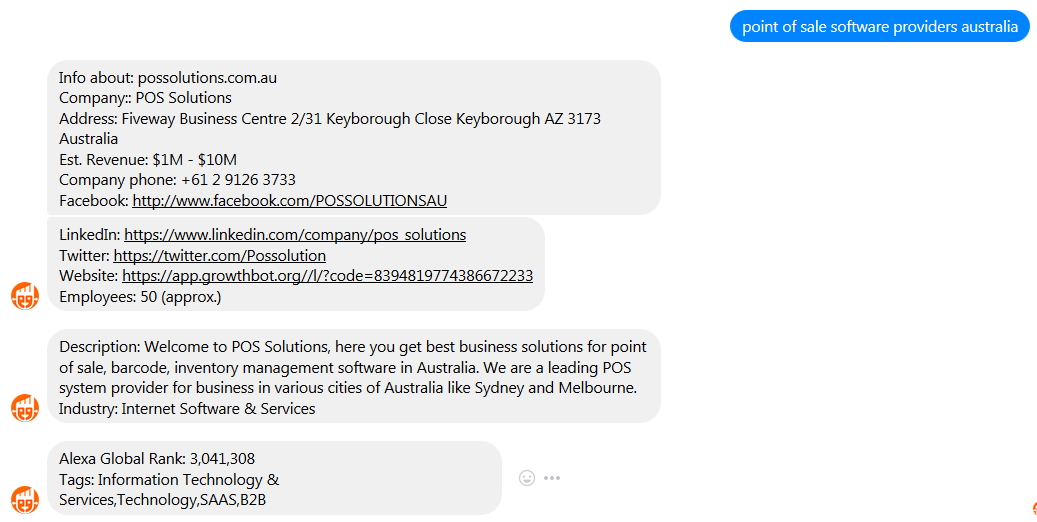Click the company phone number +61 2 9126 3733
Viewport: 1037px width, 522px height.
(x=239, y=180)
